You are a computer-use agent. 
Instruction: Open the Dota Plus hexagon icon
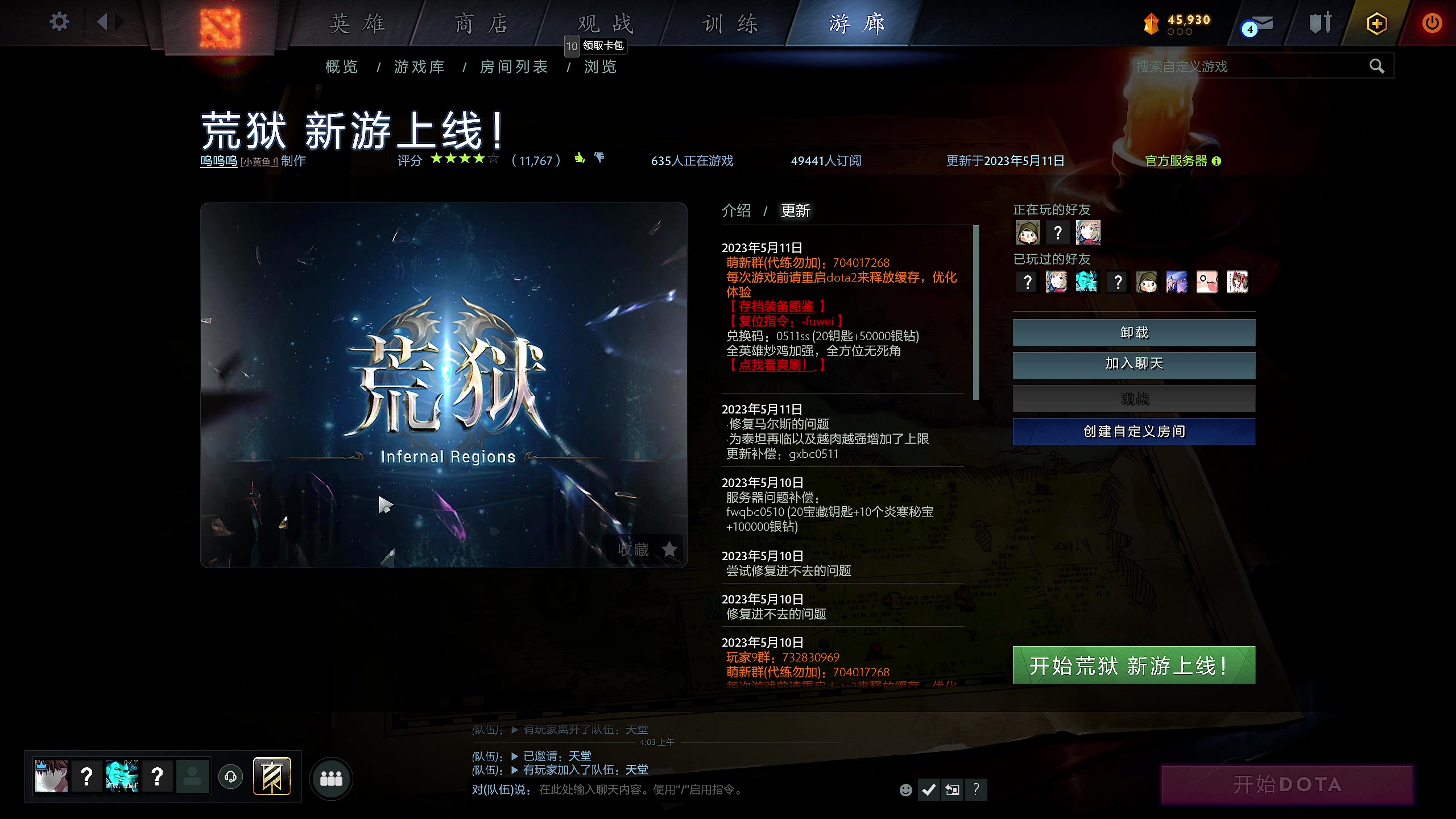(x=1377, y=23)
